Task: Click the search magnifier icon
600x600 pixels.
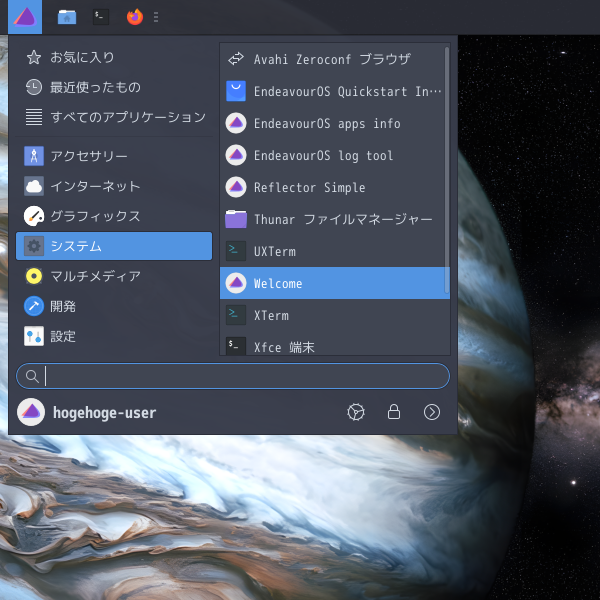Action: [32, 376]
